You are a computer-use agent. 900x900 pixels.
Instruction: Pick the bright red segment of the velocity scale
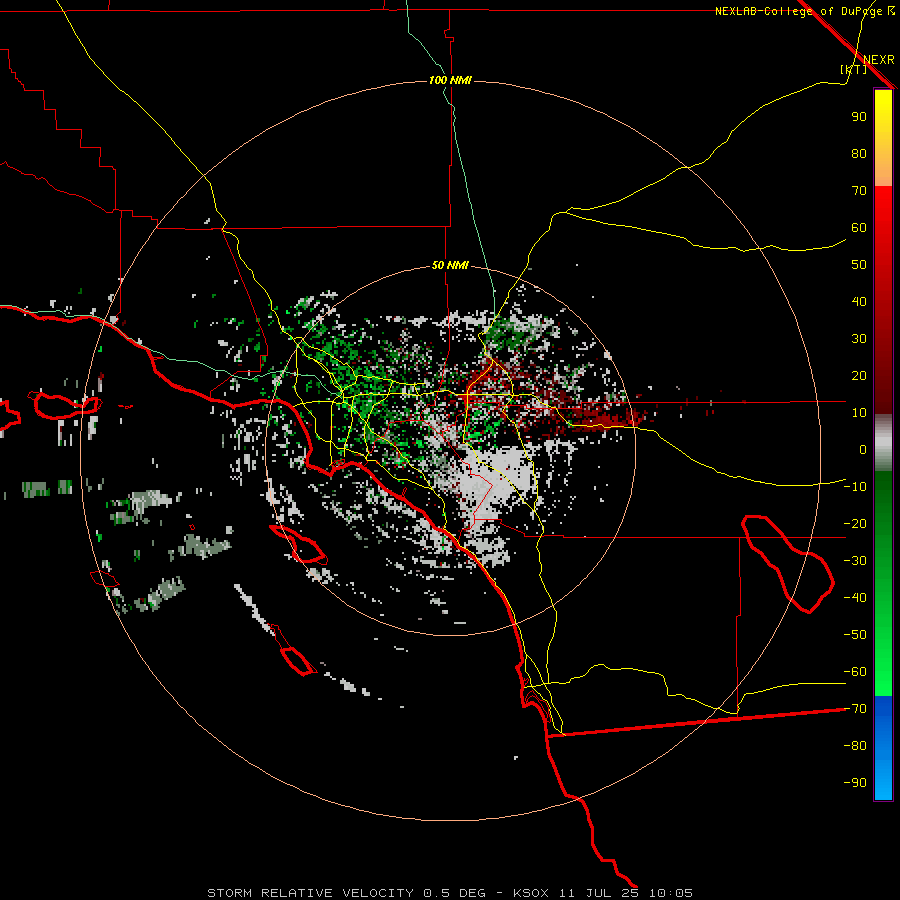point(883,210)
